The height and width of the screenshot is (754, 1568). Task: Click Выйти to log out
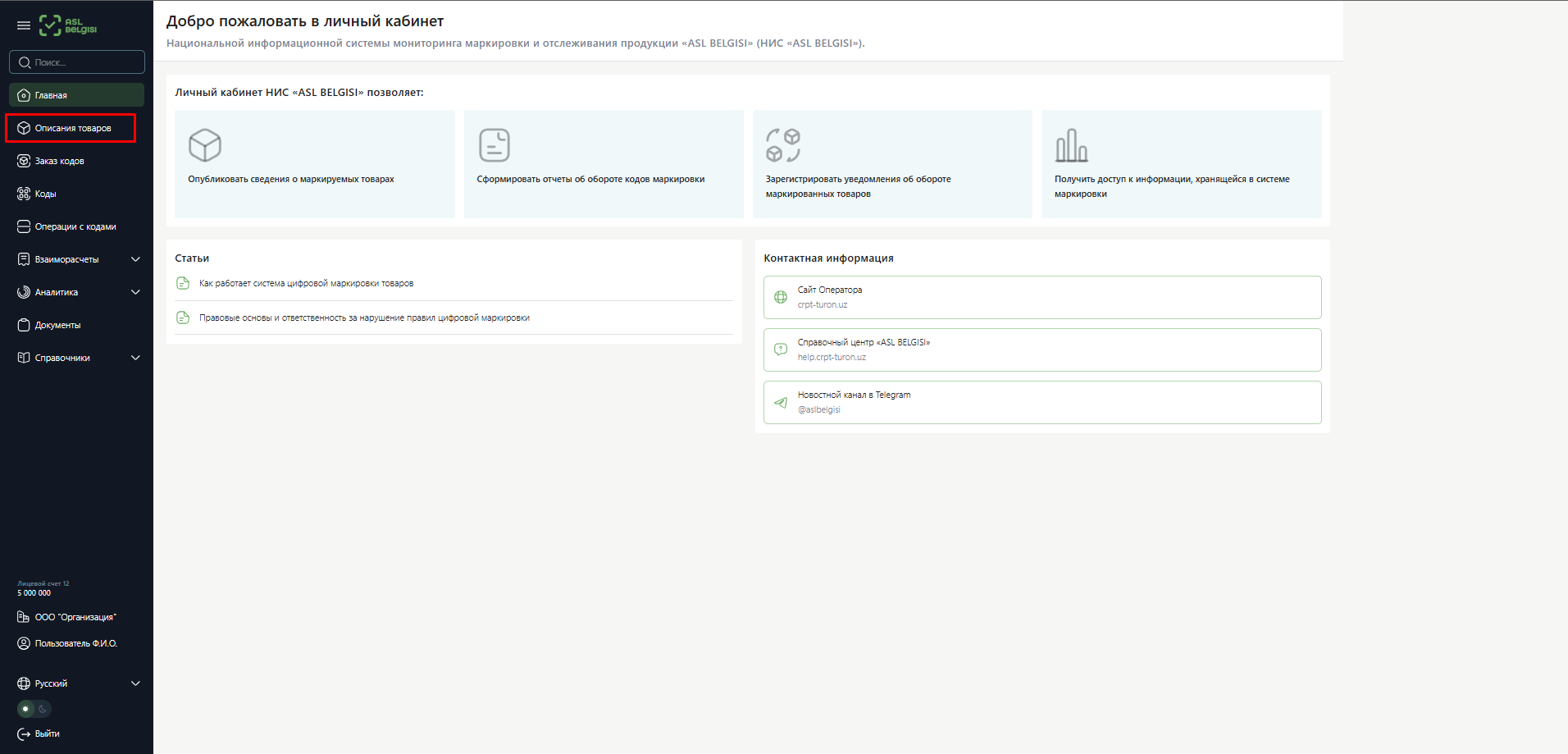48,733
